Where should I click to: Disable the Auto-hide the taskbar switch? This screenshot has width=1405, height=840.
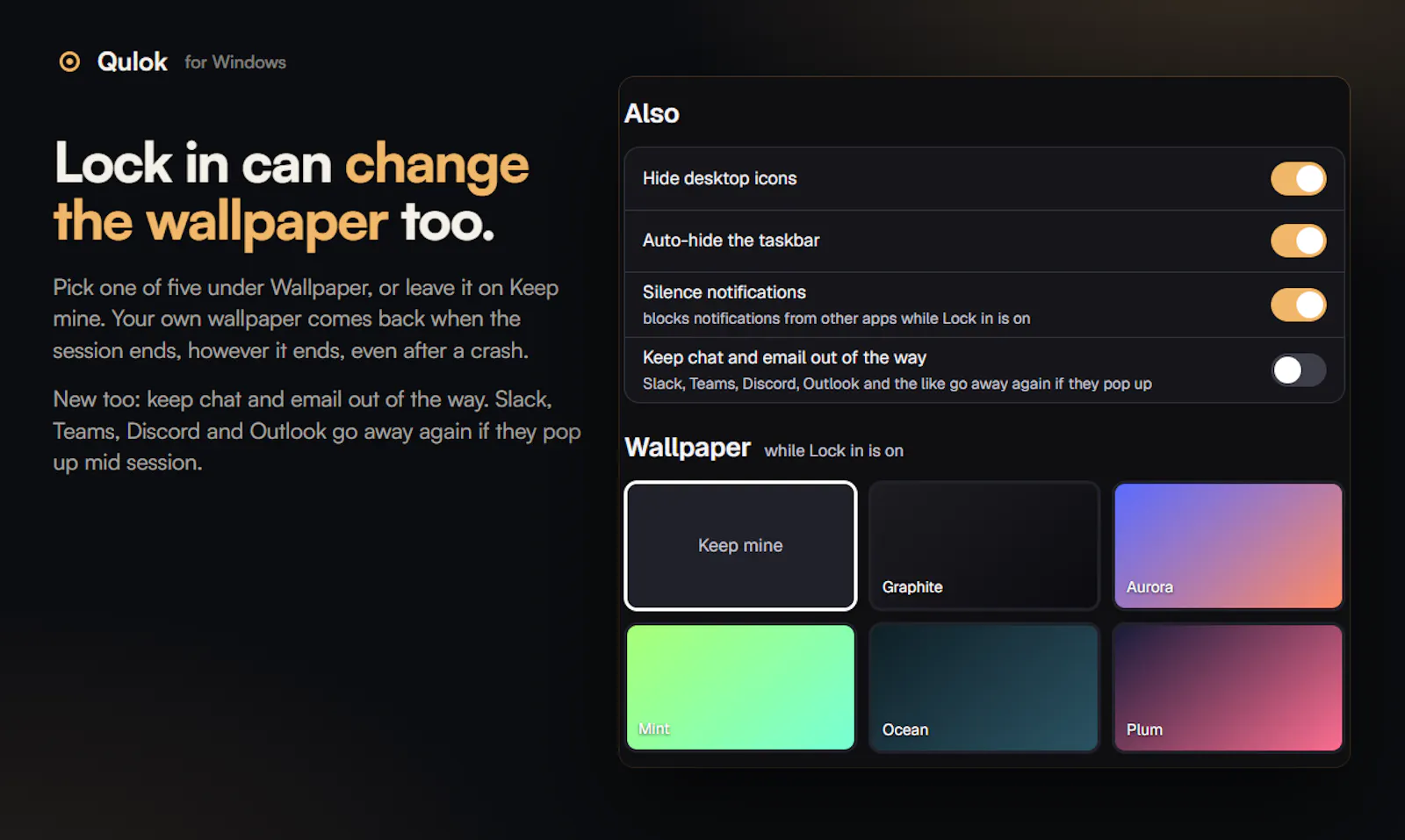1298,241
